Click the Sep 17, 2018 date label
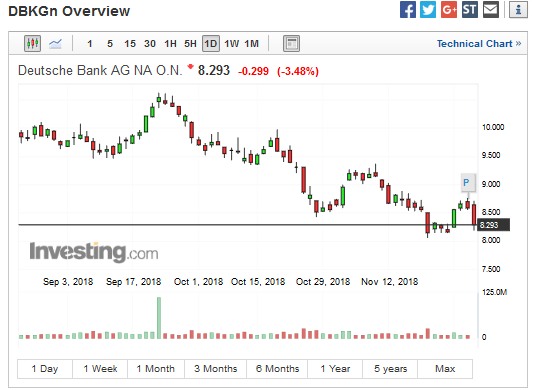This screenshot has width=534, height=390. point(133,282)
